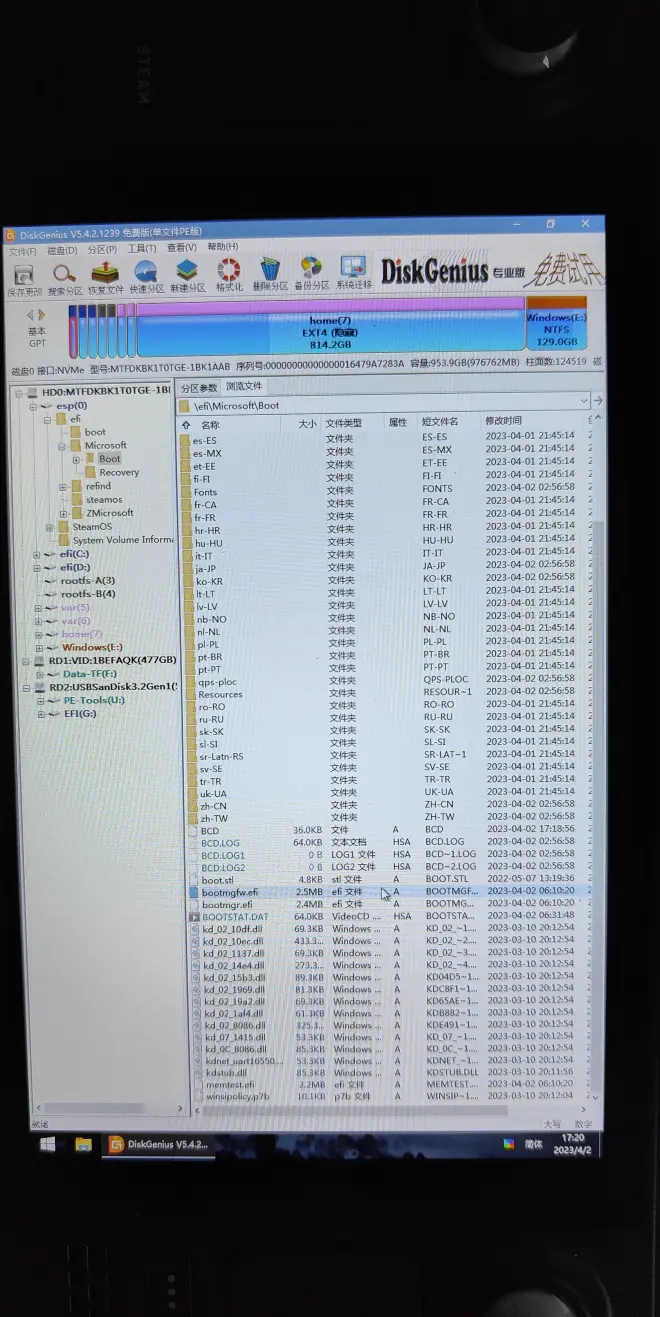The height and width of the screenshot is (1317, 660).
Task: Click the 格式化 (Format) lifebuoy icon
Action: 229,269
